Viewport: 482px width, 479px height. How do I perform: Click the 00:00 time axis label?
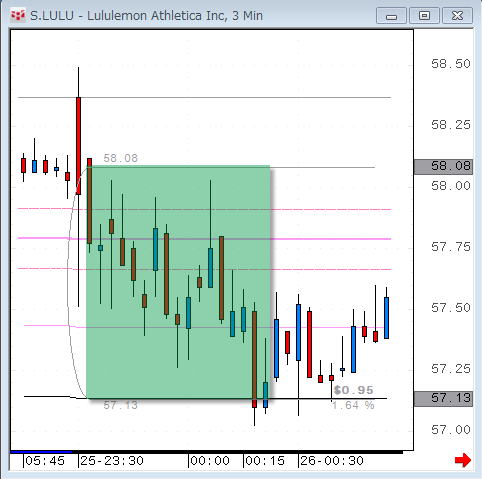pos(210,461)
